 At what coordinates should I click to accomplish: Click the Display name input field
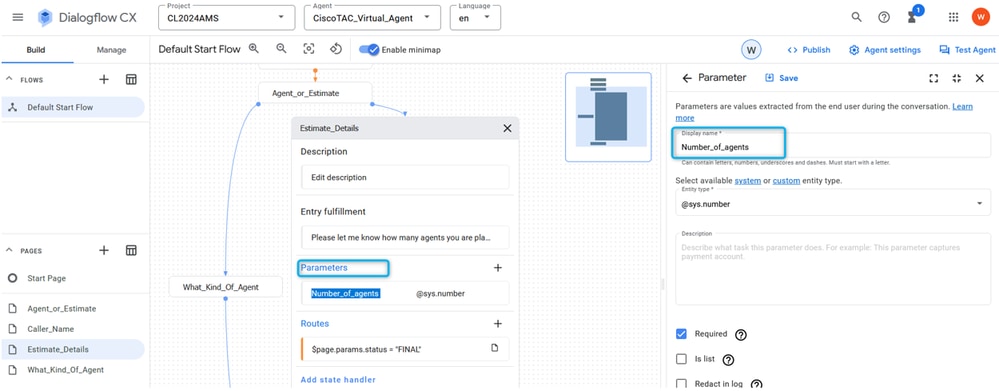833,145
